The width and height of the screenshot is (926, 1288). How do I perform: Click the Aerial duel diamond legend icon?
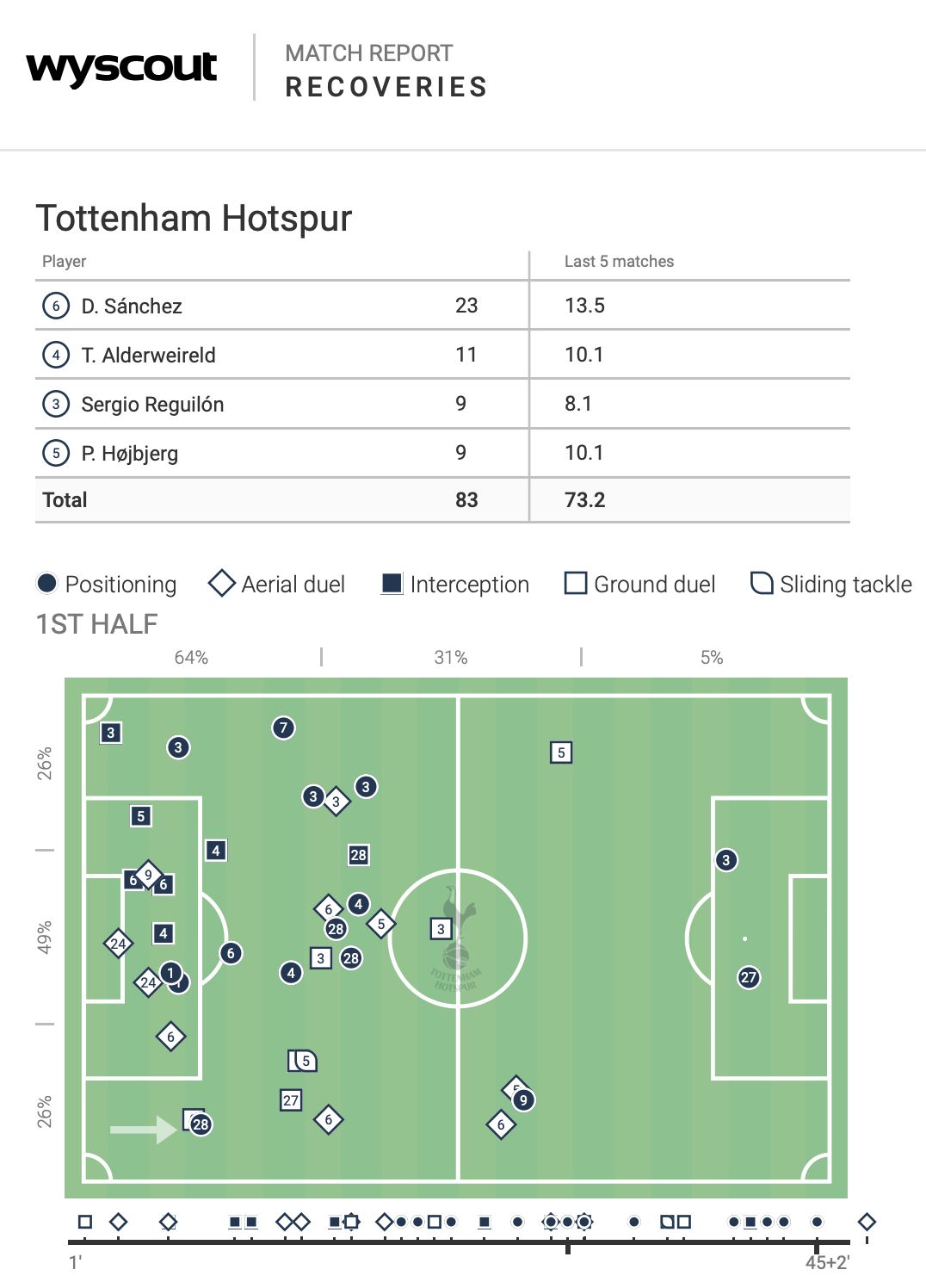point(222,583)
